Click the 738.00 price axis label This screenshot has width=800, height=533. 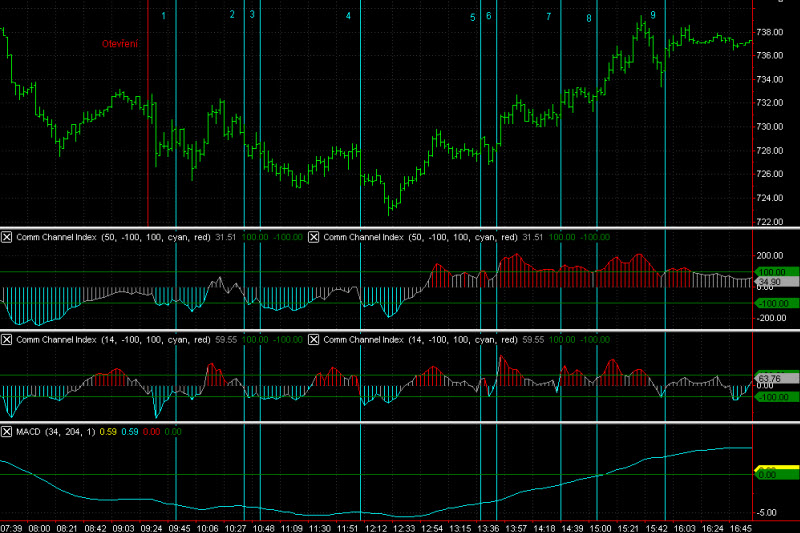(x=769, y=32)
